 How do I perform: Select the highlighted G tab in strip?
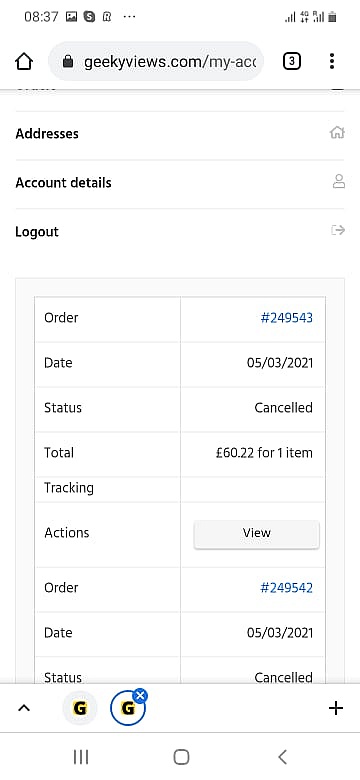point(128,708)
